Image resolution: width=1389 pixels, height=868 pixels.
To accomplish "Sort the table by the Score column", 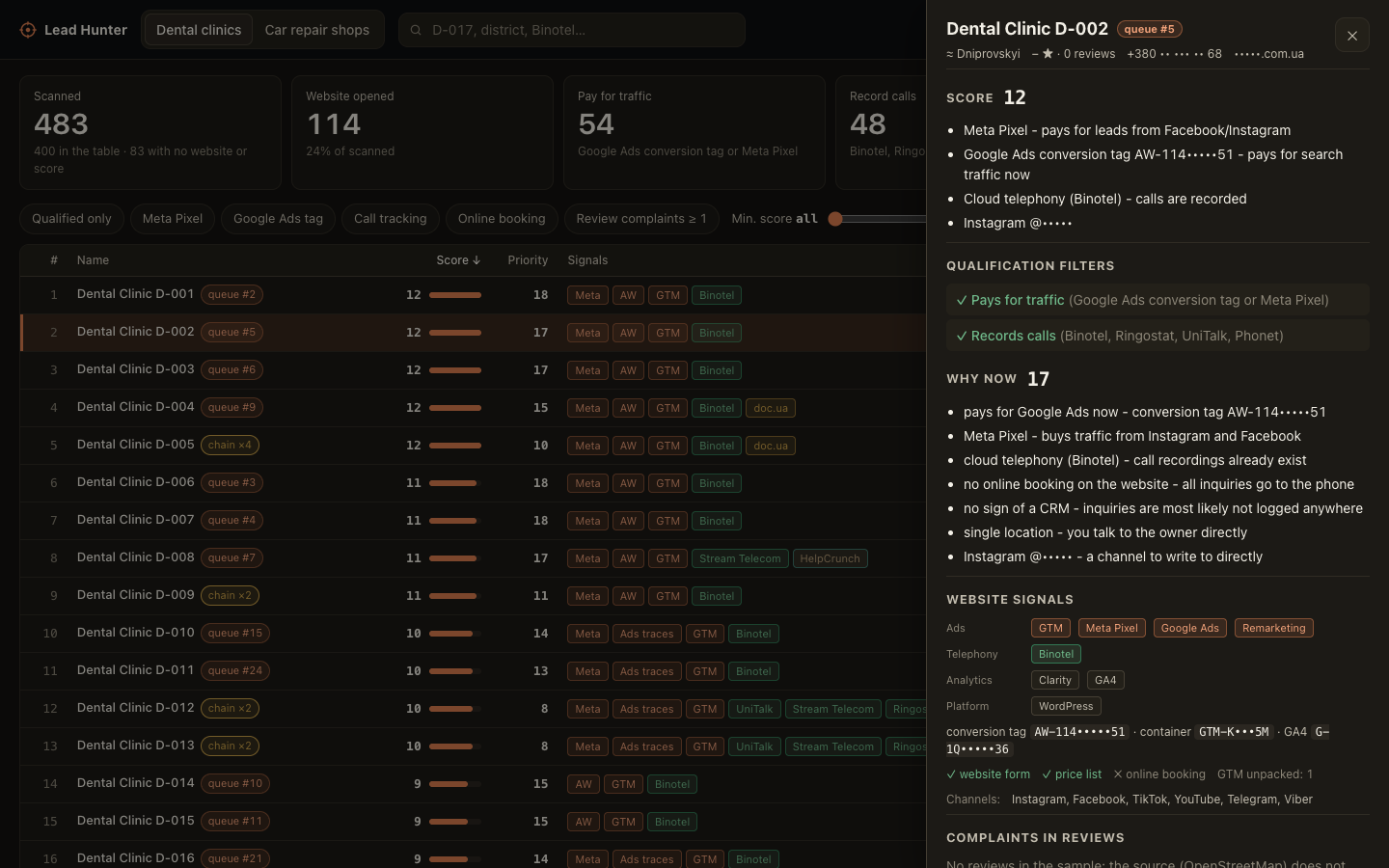I will [x=458, y=260].
